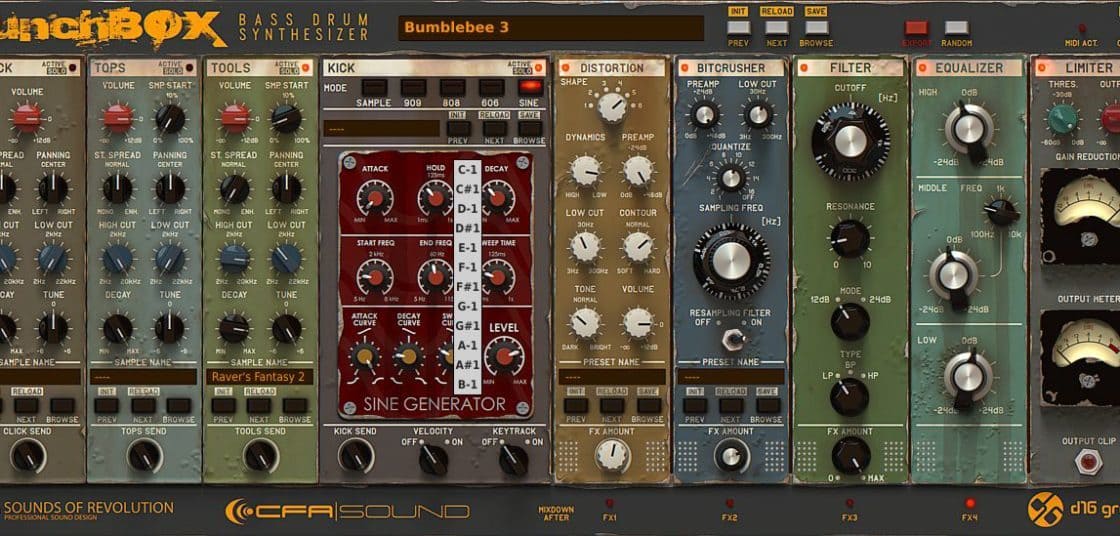Click the Sounds of Revolution logo
This screenshot has height=536, width=1120.
coord(87,510)
